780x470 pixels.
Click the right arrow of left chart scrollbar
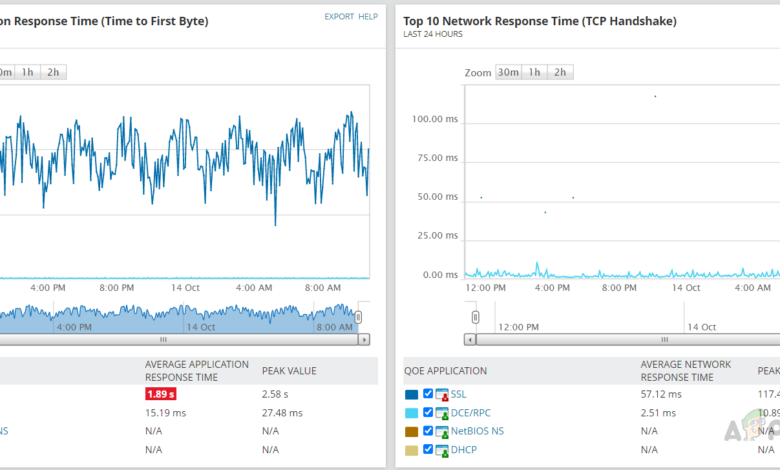[364, 340]
